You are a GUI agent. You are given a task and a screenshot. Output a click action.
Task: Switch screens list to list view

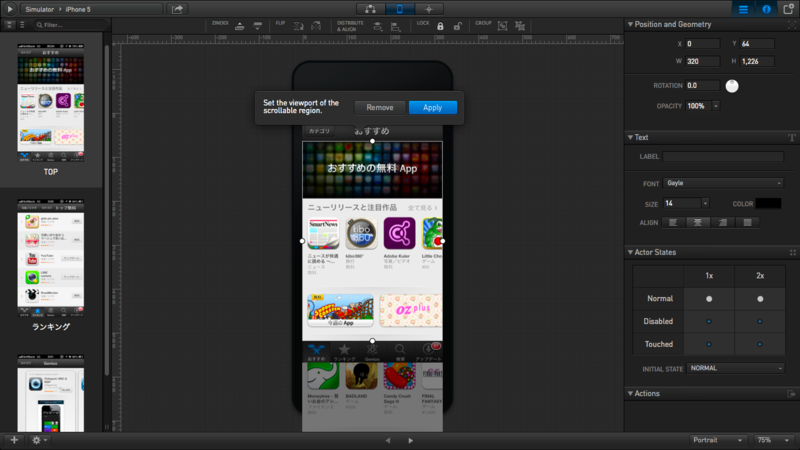22,24
